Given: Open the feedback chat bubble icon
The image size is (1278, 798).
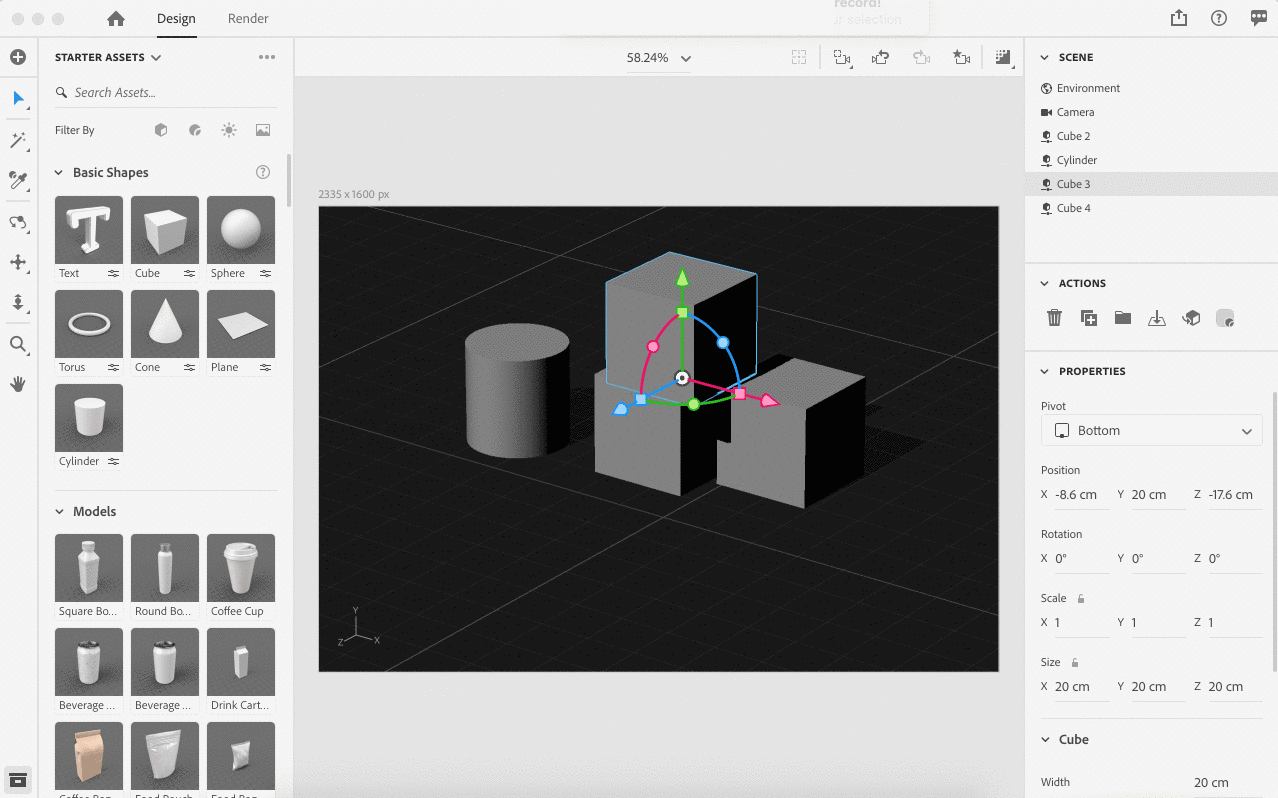Looking at the screenshot, I should click(x=1259, y=18).
